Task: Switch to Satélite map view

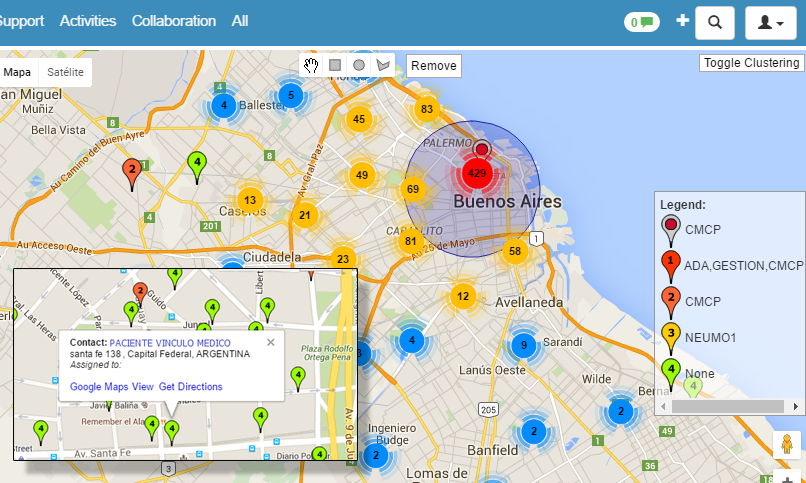Action: [66, 72]
